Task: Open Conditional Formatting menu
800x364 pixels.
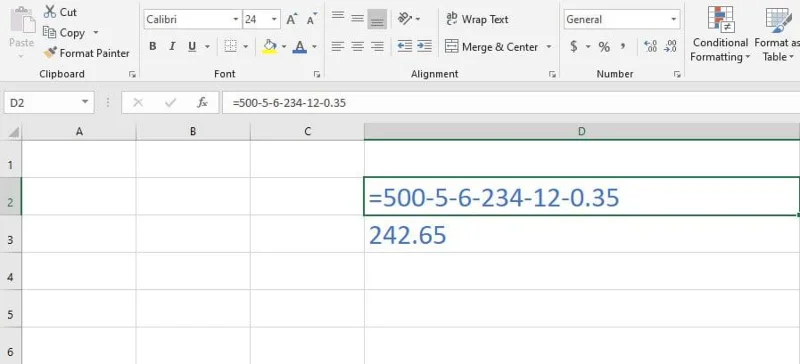Action: [720, 34]
